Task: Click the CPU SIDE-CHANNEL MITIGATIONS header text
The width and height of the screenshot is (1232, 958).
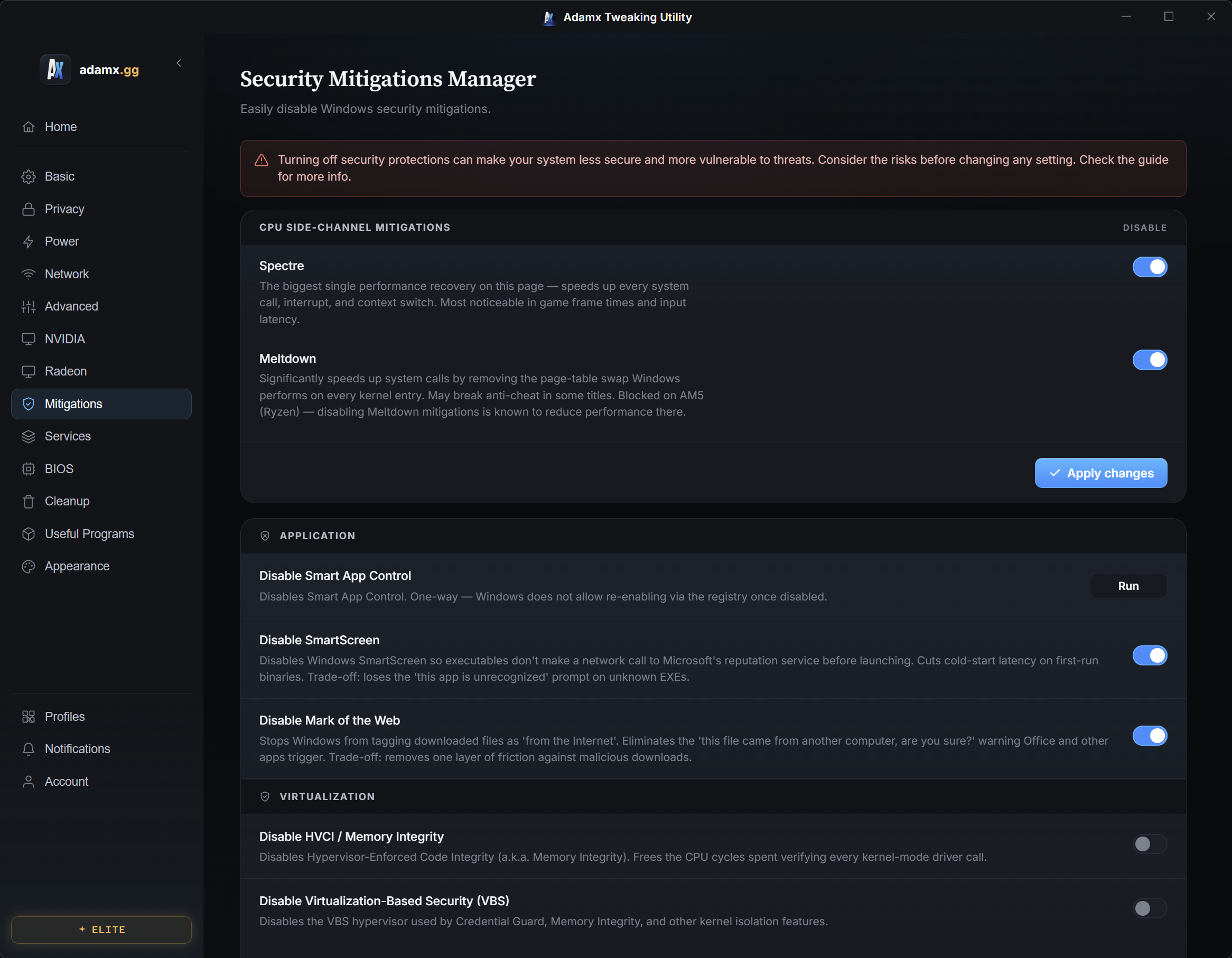Action: 355,227
